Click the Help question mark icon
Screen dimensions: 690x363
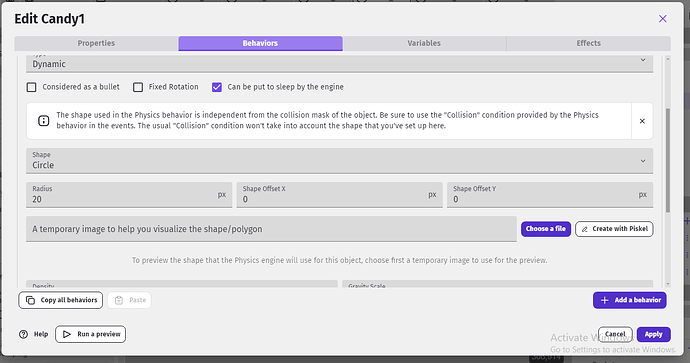[23, 334]
